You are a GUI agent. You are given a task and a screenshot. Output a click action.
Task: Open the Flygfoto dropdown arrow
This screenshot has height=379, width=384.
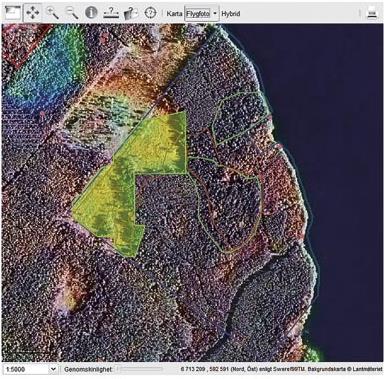(215, 14)
